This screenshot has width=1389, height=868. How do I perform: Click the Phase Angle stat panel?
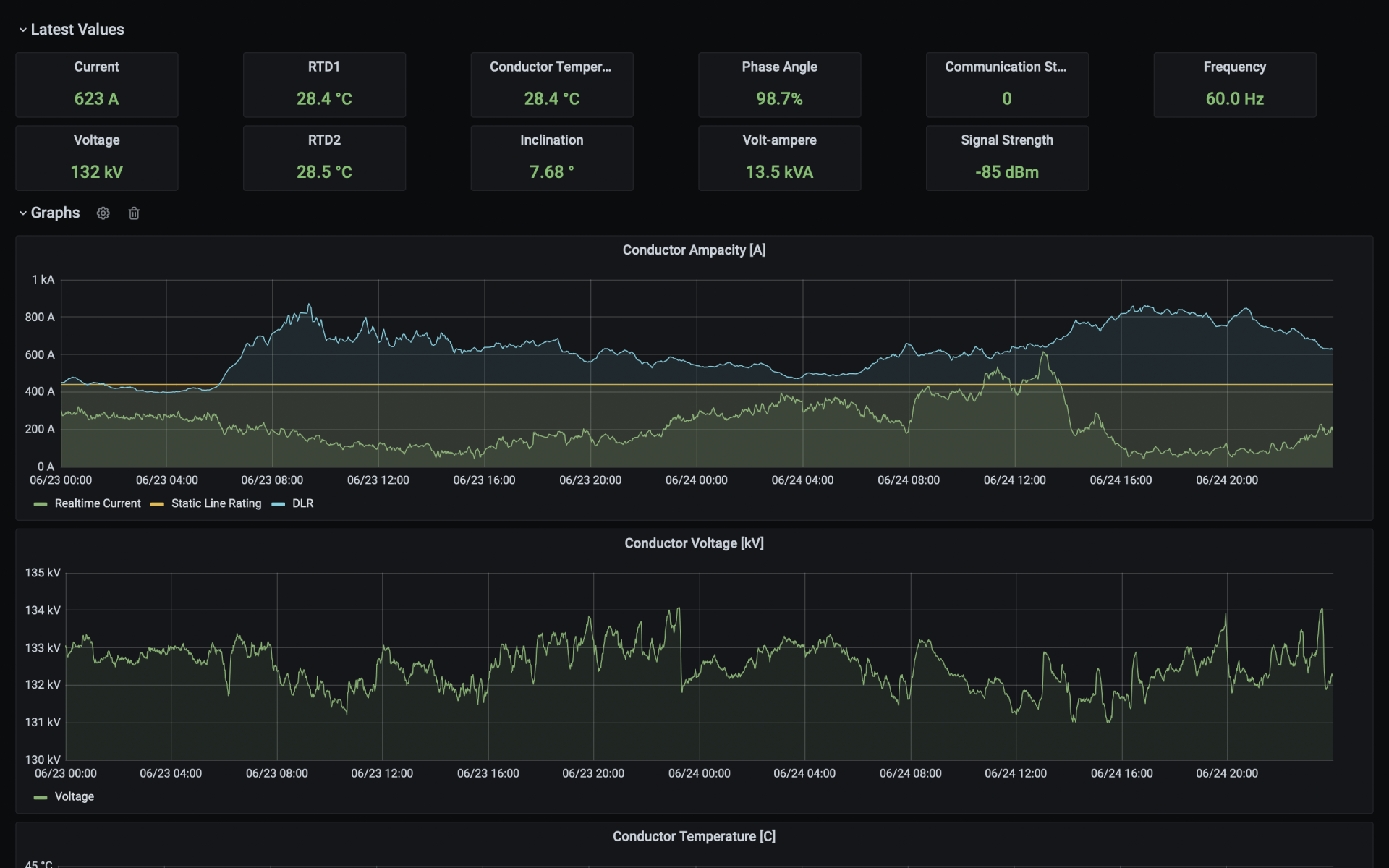click(x=779, y=84)
